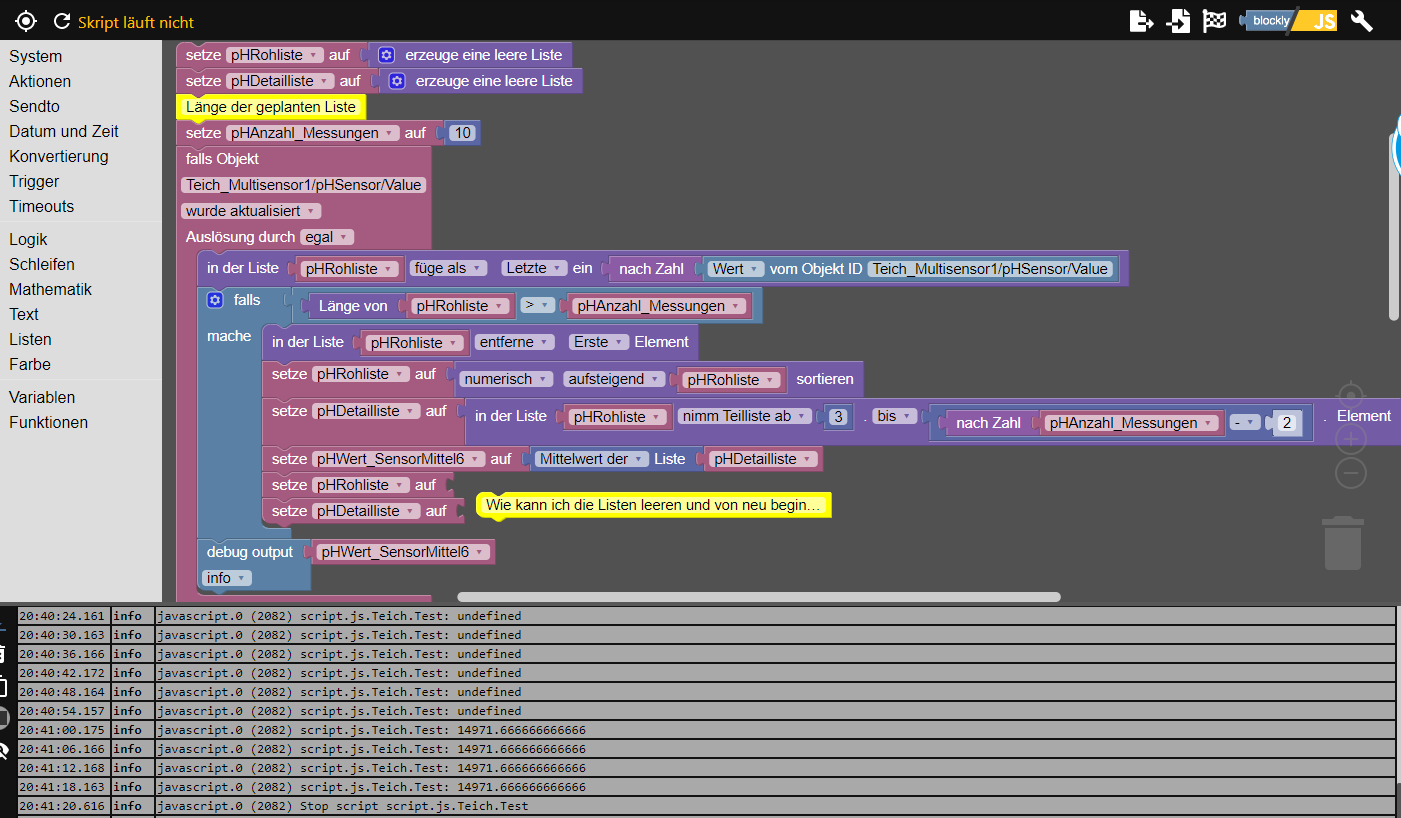Open the Aktionen block category
Image resolution: width=1401 pixels, height=818 pixels.
coord(40,82)
